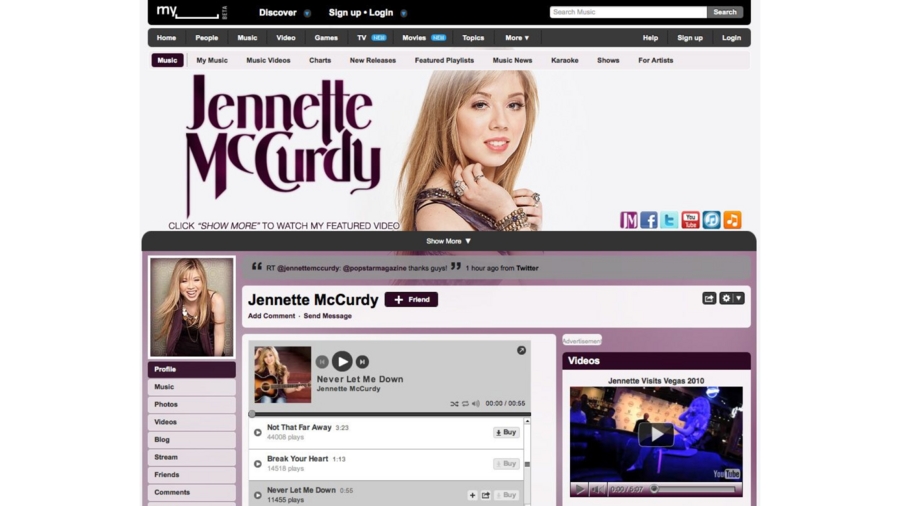Expand the Show More banner bar

(449, 241)
